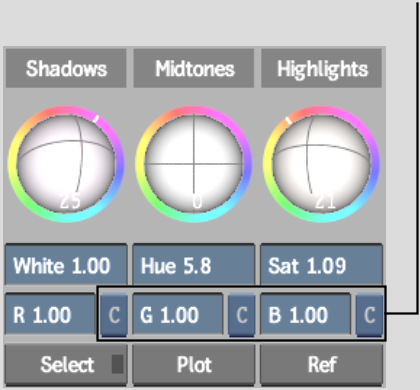Screen dimensions: 420x390
Task: Click the Midtones trackball crosshair center
Action: pos(194,164)
